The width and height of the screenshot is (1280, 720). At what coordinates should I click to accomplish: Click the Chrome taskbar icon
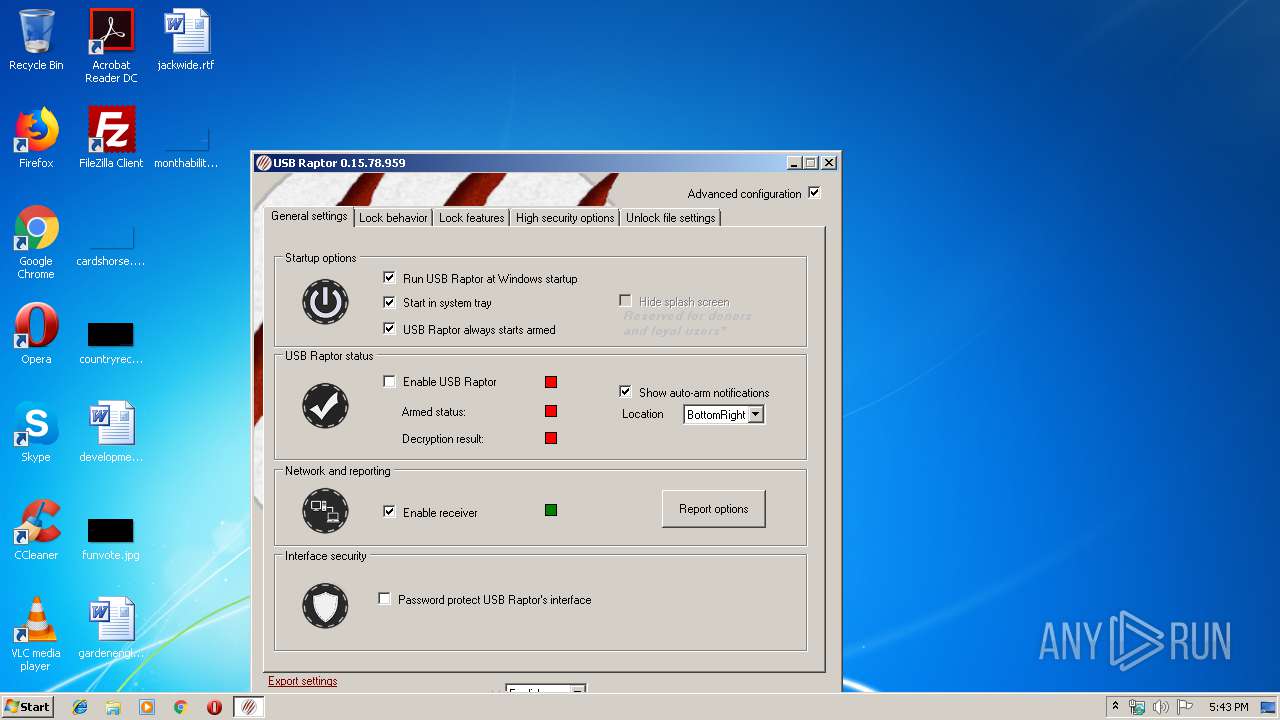(x=180, y=707)
